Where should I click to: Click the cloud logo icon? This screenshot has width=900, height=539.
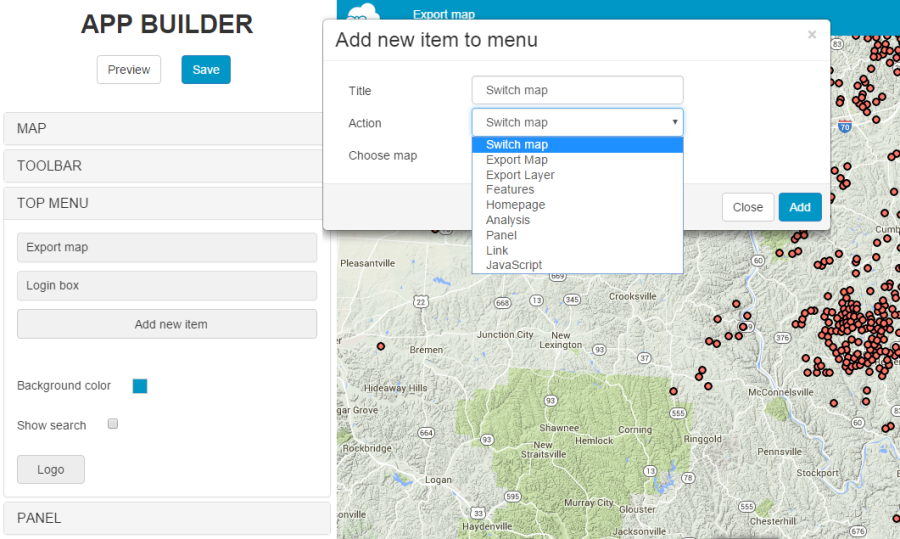[363, 13]
